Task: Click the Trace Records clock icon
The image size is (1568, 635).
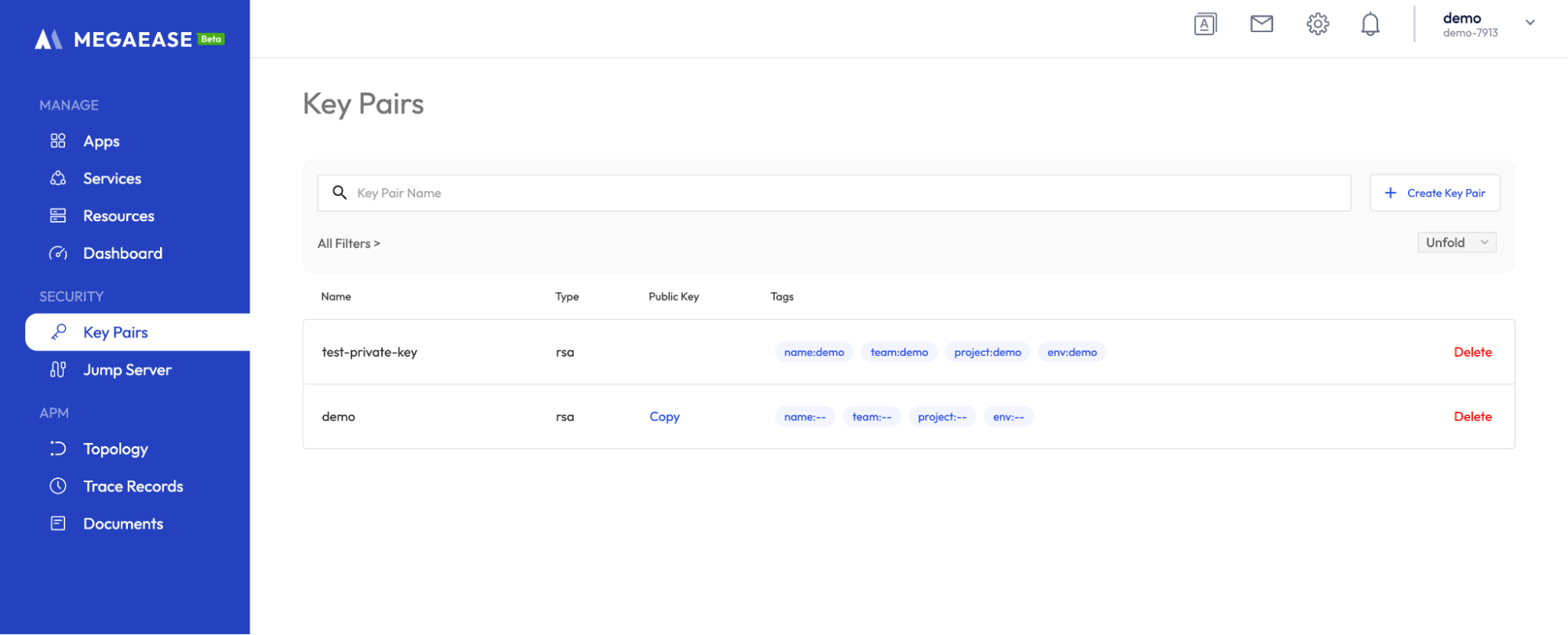Action: pyautogui.click(x=58, y=486)
